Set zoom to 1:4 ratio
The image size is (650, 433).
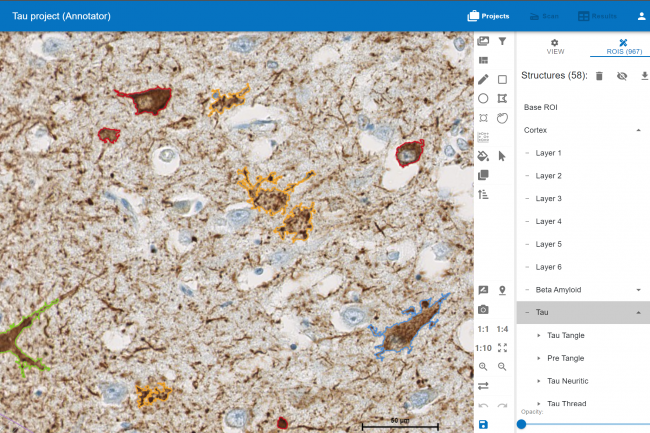pos(502,329)
